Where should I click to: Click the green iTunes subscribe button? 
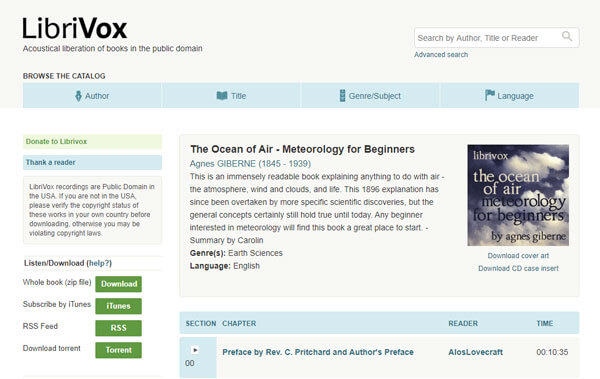(x=119, y=306)
